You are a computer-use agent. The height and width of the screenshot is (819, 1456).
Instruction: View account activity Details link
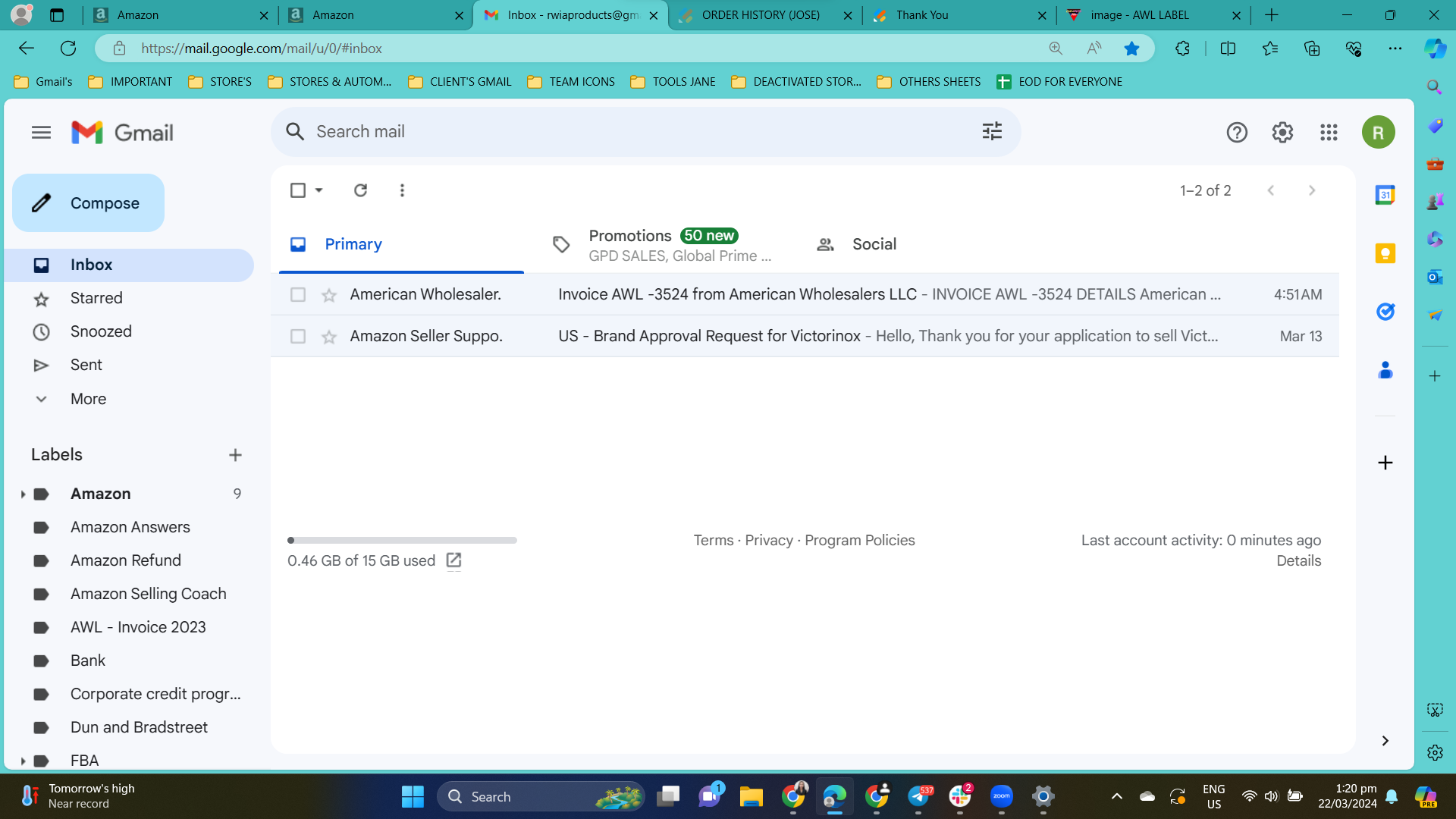click(x=1298, y=560)
